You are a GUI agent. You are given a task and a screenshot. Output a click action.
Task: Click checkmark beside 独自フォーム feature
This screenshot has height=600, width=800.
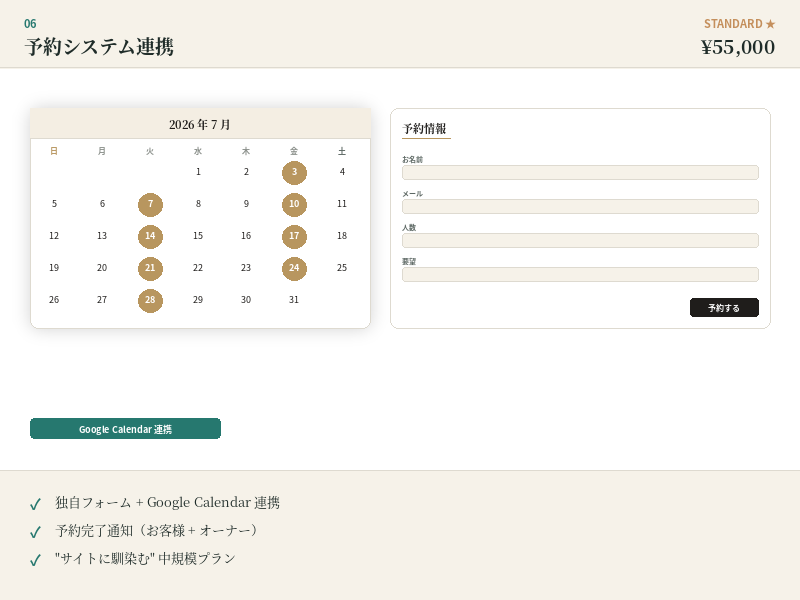tap(35, 505)
